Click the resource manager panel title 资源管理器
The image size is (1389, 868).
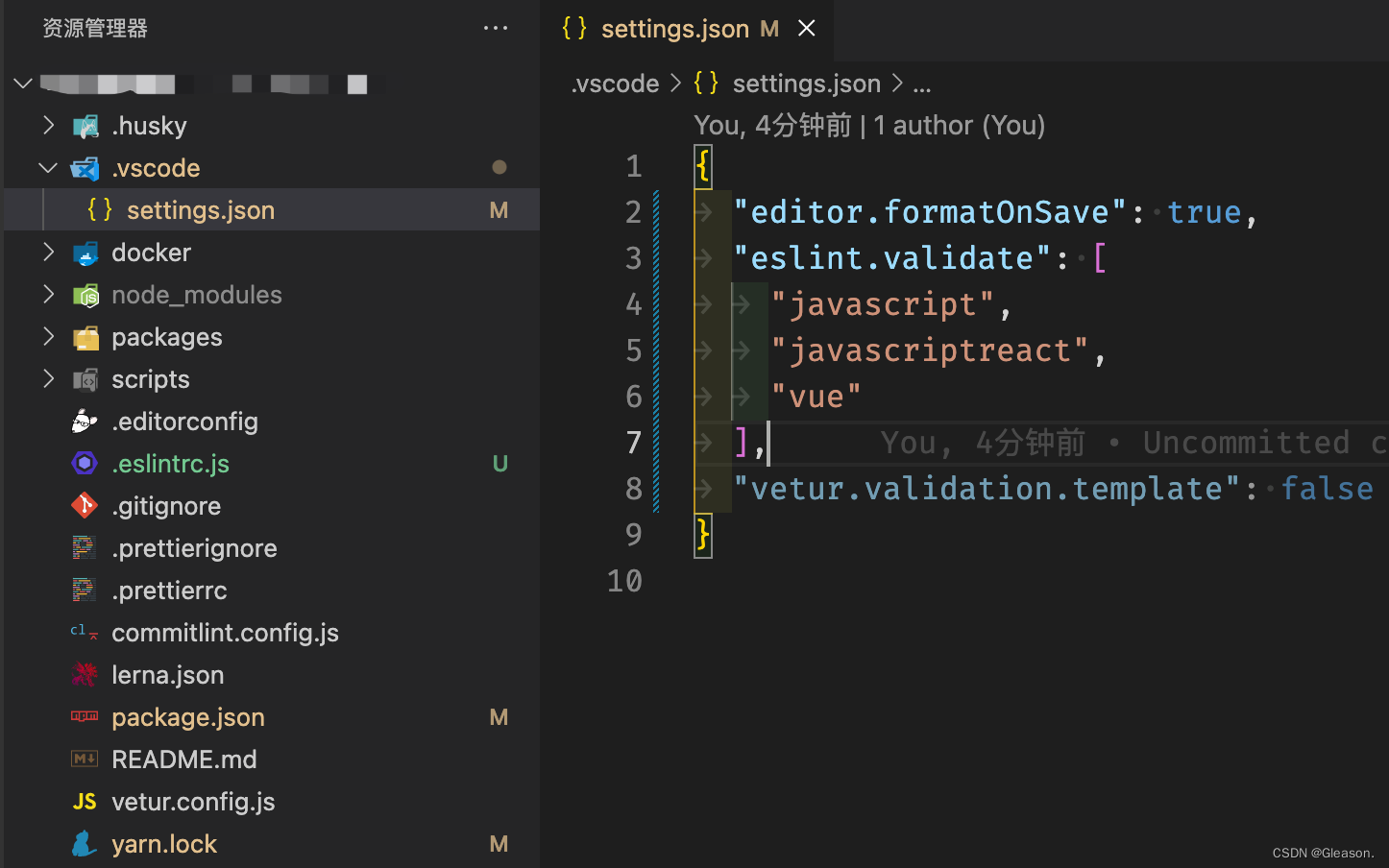[x=95, y=28]
